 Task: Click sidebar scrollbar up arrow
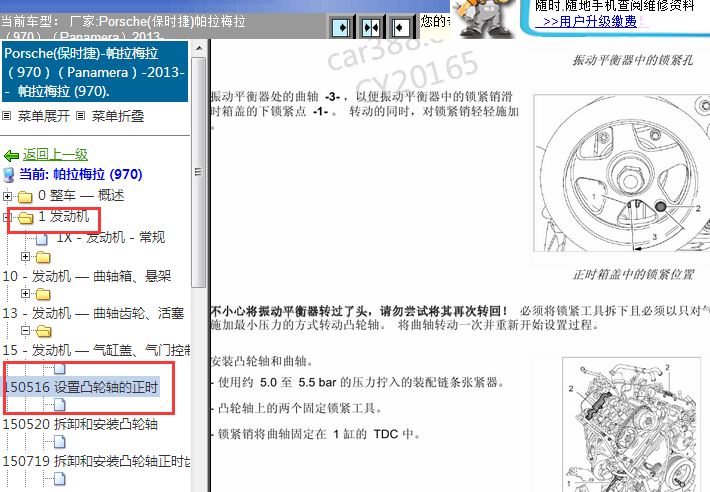198,48
